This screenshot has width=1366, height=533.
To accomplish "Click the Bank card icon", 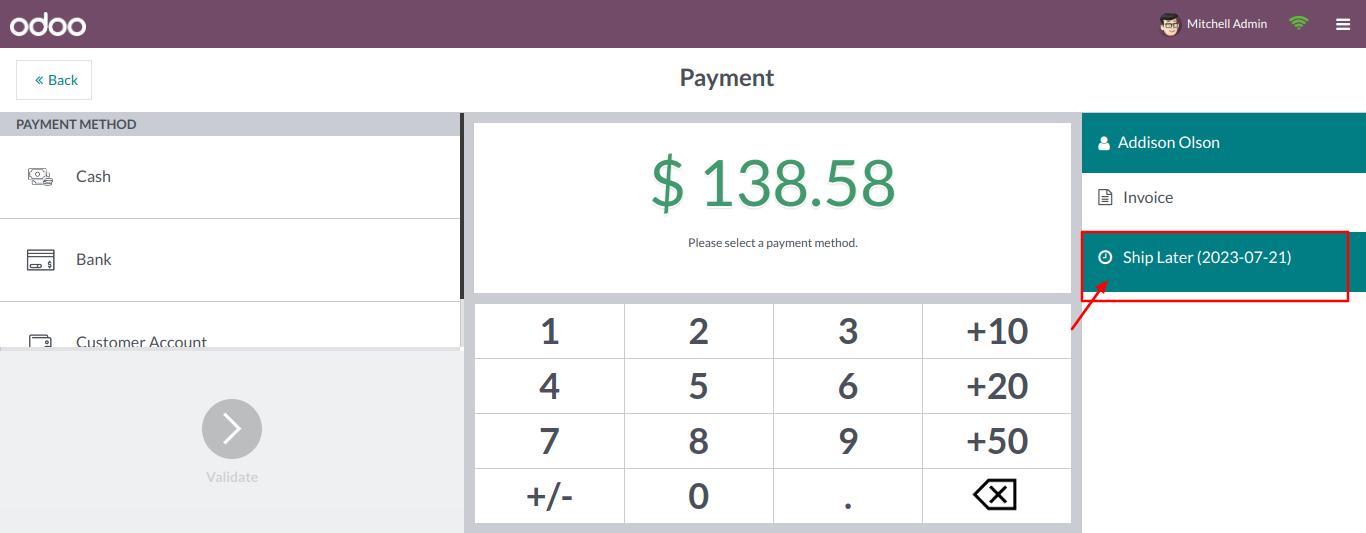I will click(x=40, y=260).
